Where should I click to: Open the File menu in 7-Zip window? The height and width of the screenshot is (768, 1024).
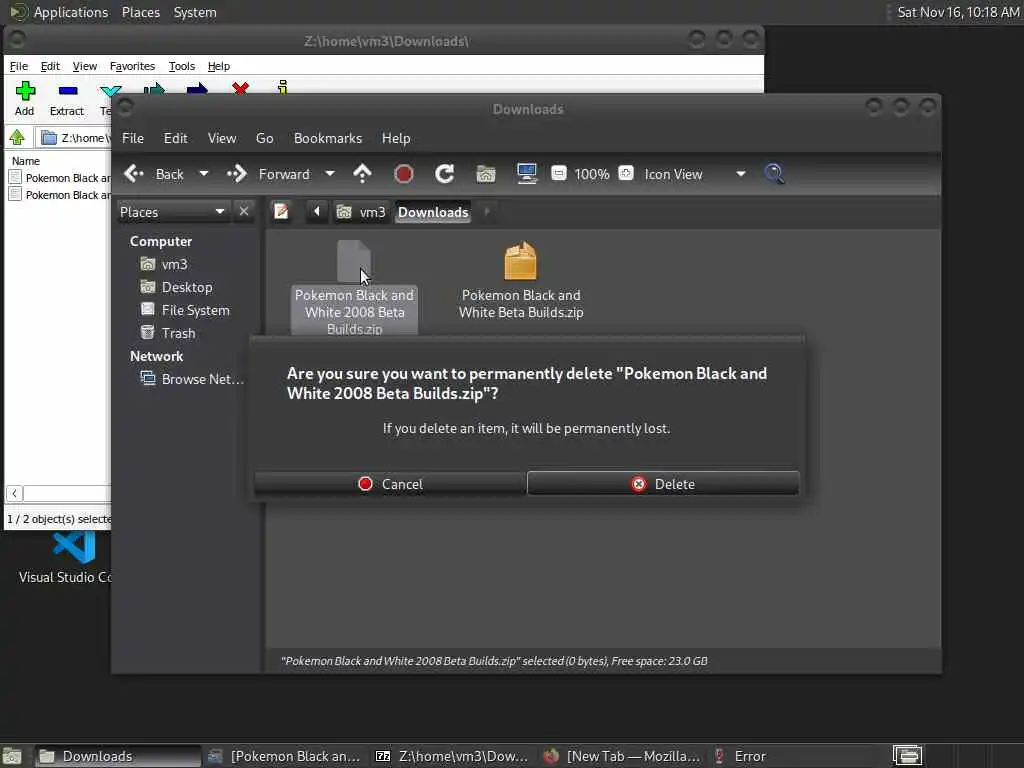18,66
